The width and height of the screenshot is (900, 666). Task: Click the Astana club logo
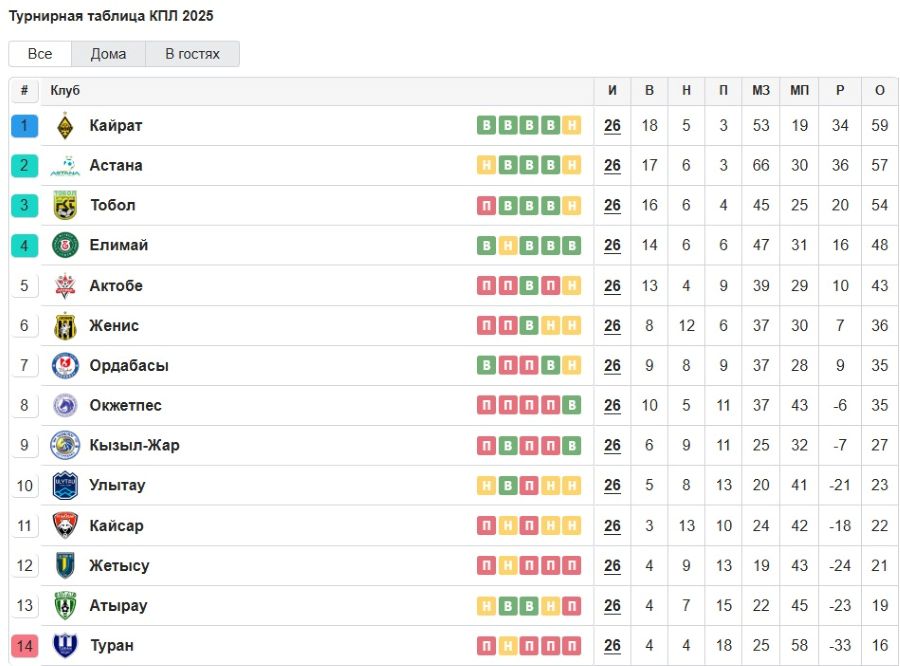click(x=65, y=166)
